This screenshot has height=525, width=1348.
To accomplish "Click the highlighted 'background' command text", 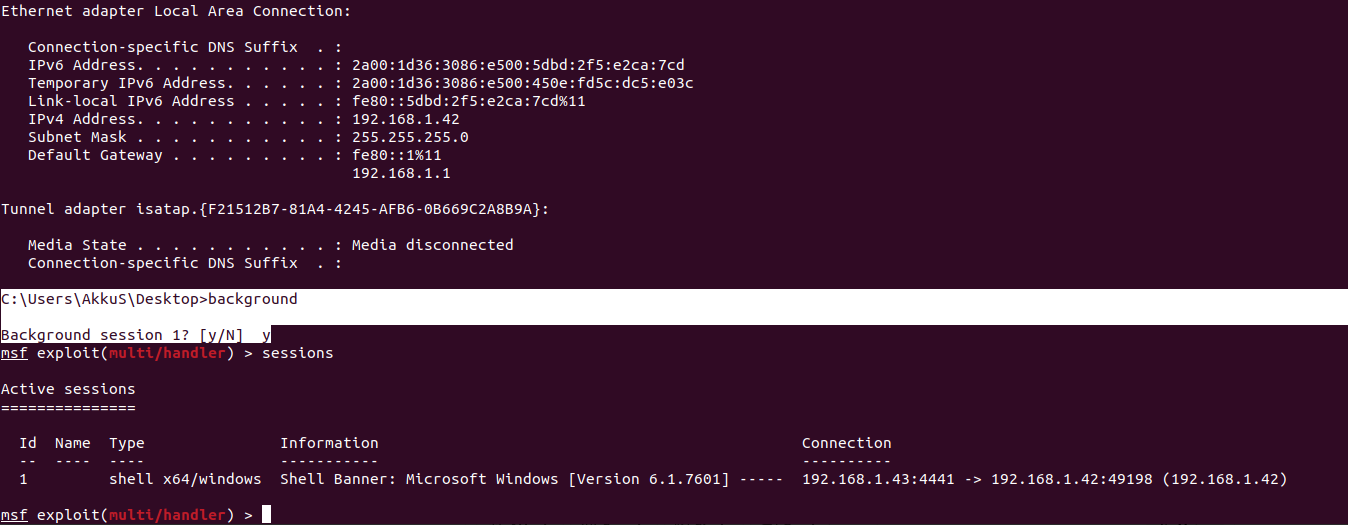I will coord(253,299).
